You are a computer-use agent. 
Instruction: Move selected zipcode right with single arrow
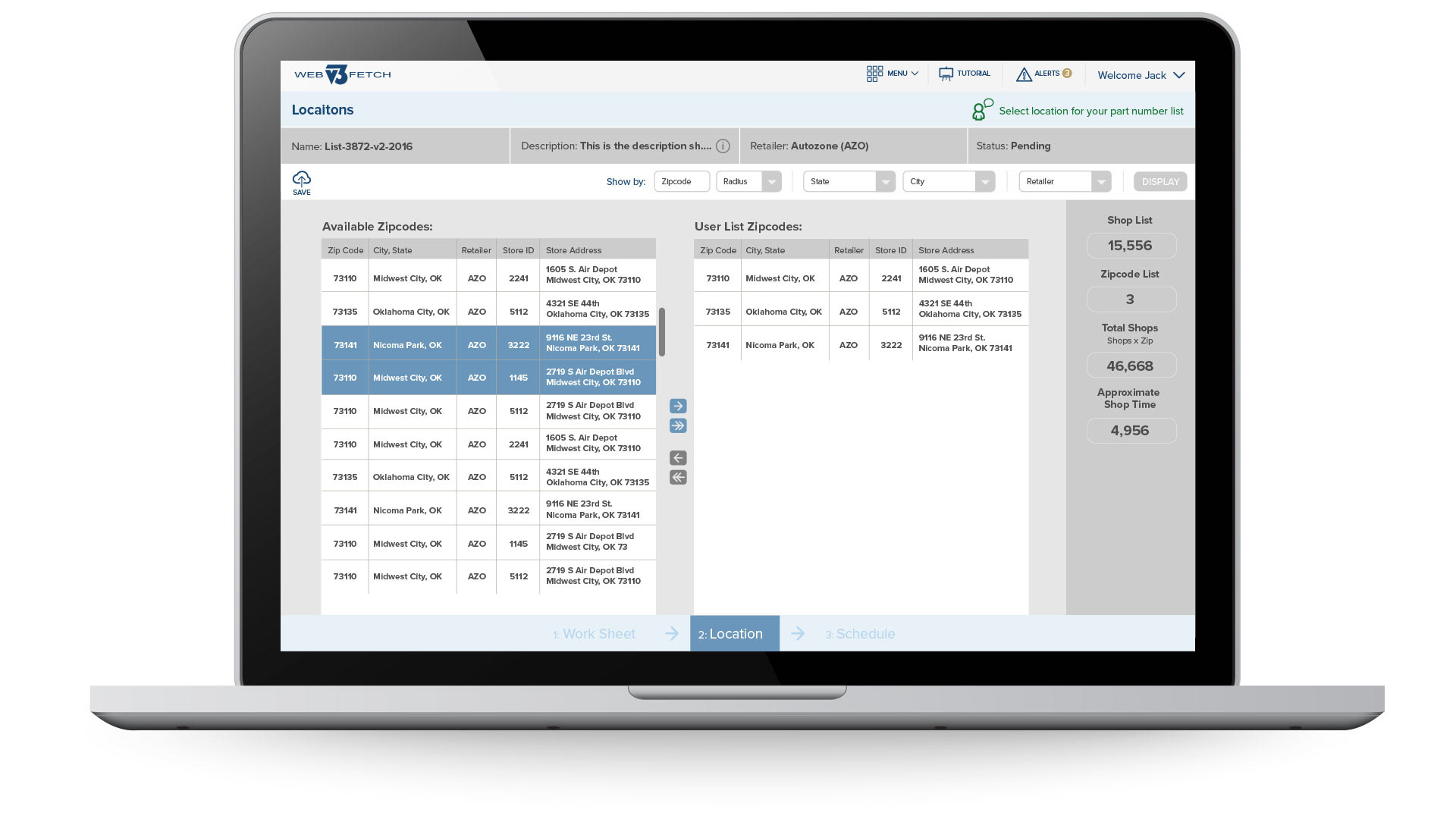(x=678, y=406)
